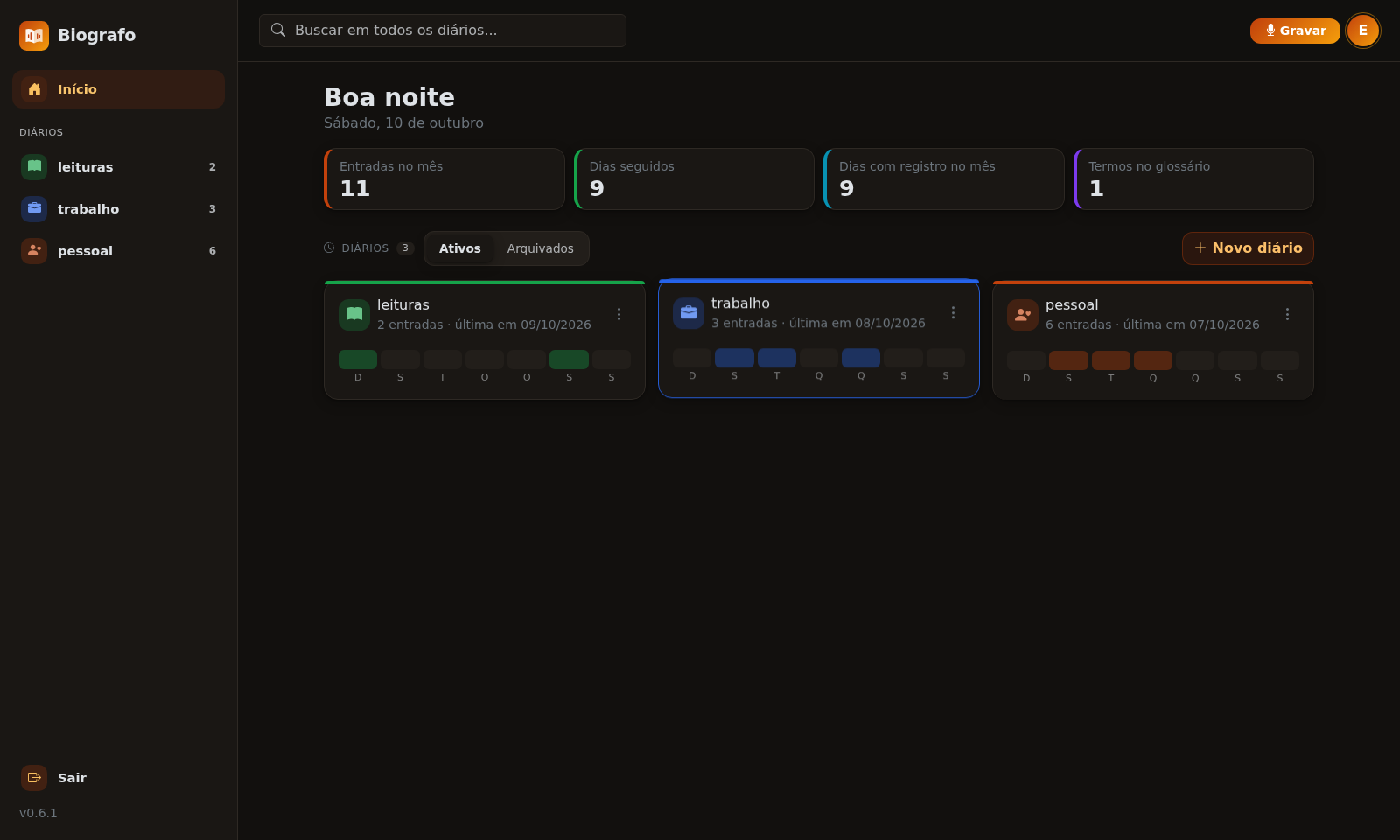The height and width of the screenshot is (840, 1400).
Task: Click the version v0.6.1 label
Action: click(38, 813)
